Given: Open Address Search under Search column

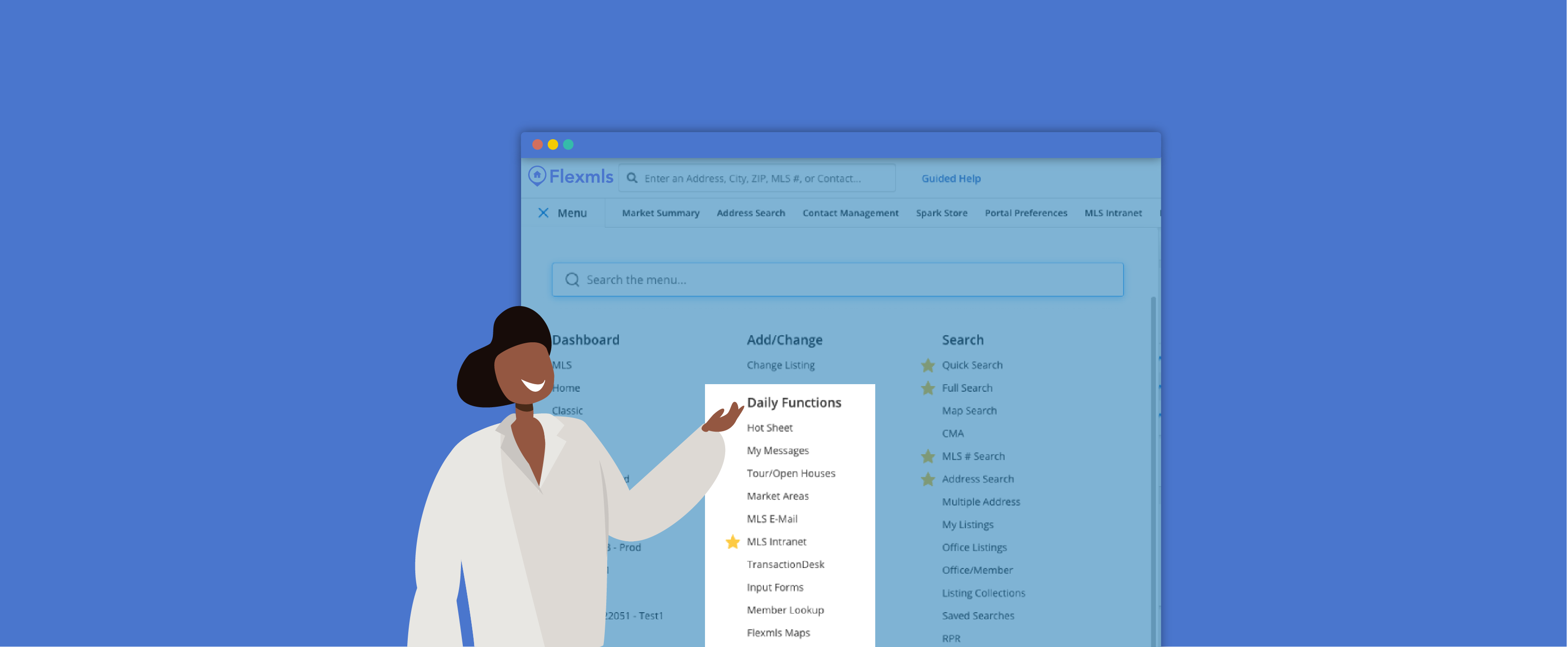Looking at the screenshot, I should [x=978, y=479].
